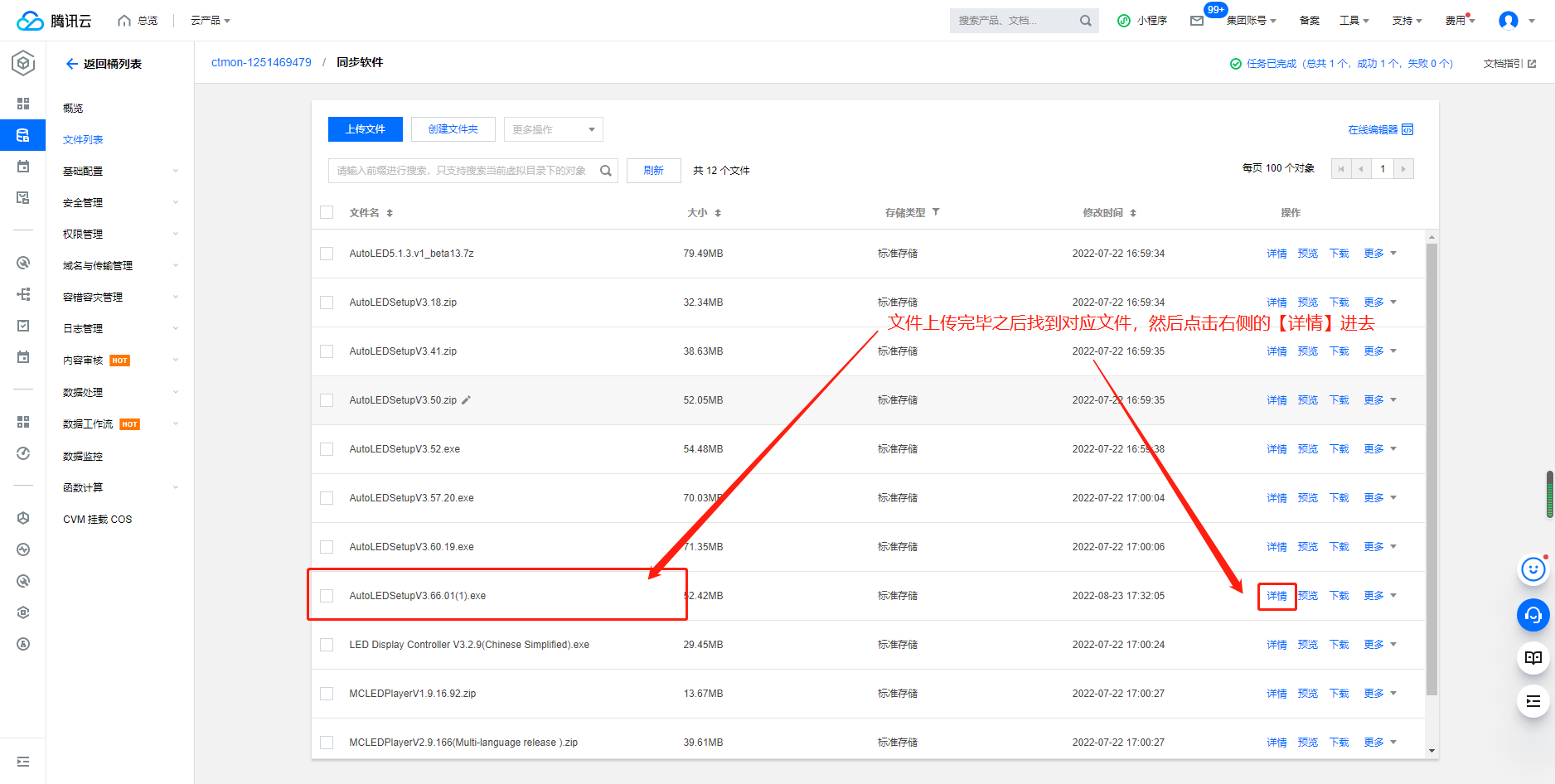Open the grid dashboard icon in left rail
This screenshot has height=784, width=1555.
(x=23, y=104)
